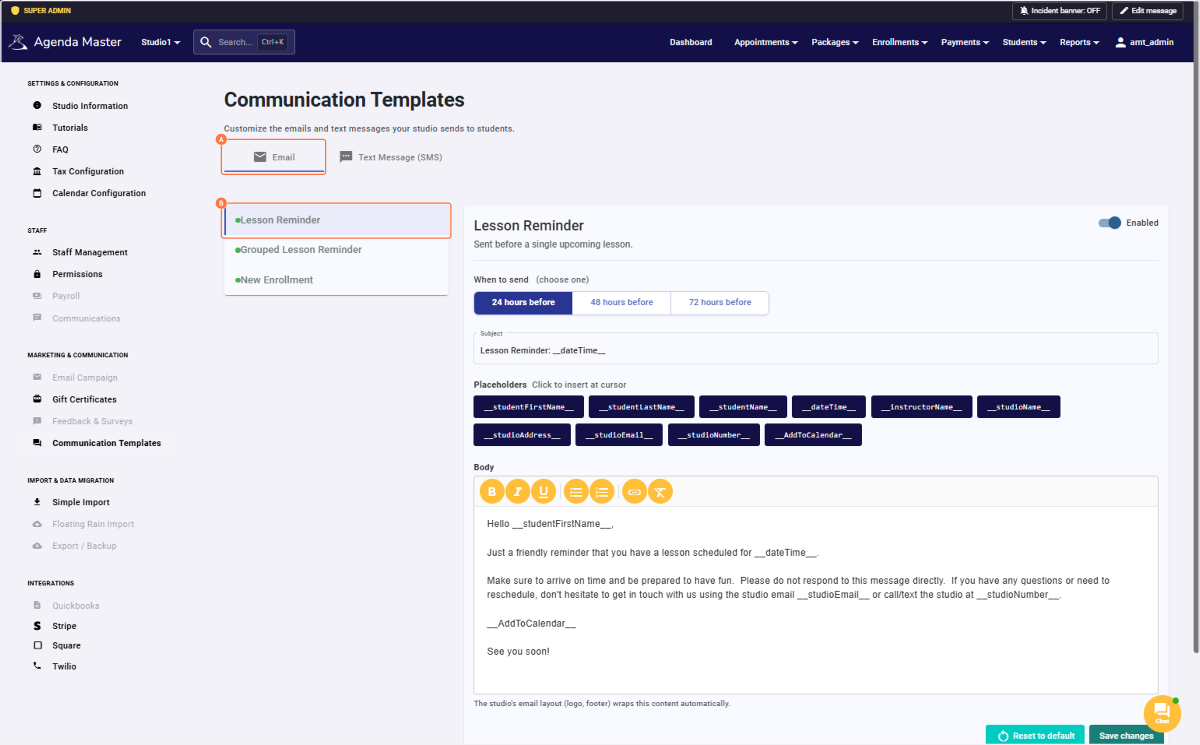1200x745 pixels.
Task: Select 24 hours before send option
Action: tap(523, 302)
